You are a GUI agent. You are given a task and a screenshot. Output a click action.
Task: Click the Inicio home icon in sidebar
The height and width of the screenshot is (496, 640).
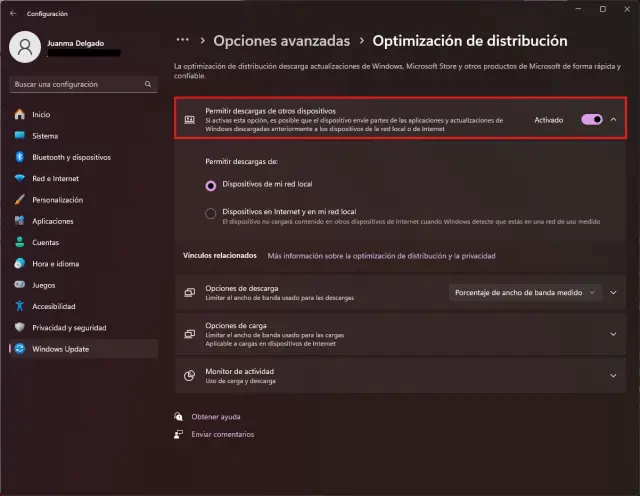19,114
